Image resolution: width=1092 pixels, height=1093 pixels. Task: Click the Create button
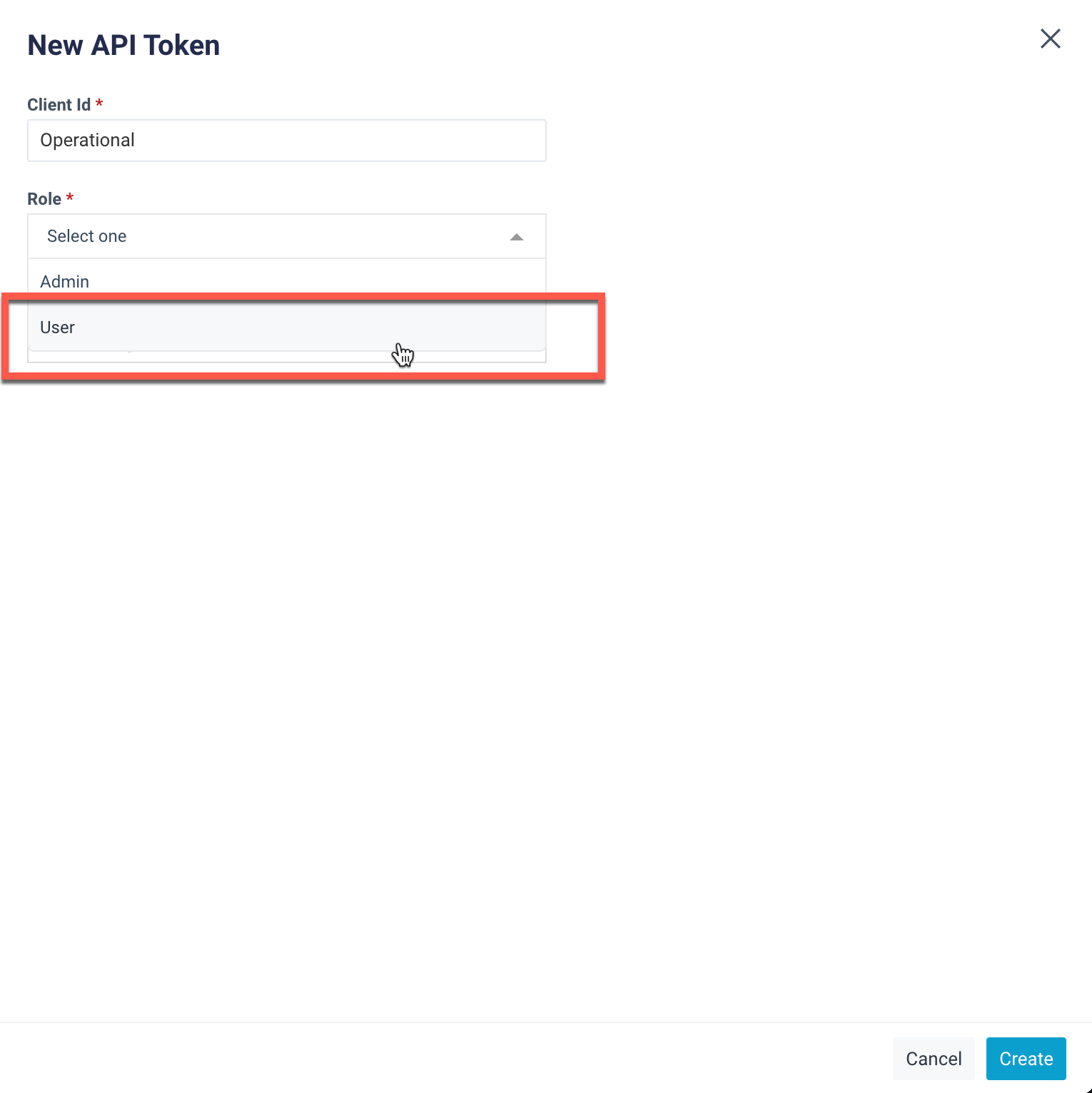[x=1026, y=1059]
